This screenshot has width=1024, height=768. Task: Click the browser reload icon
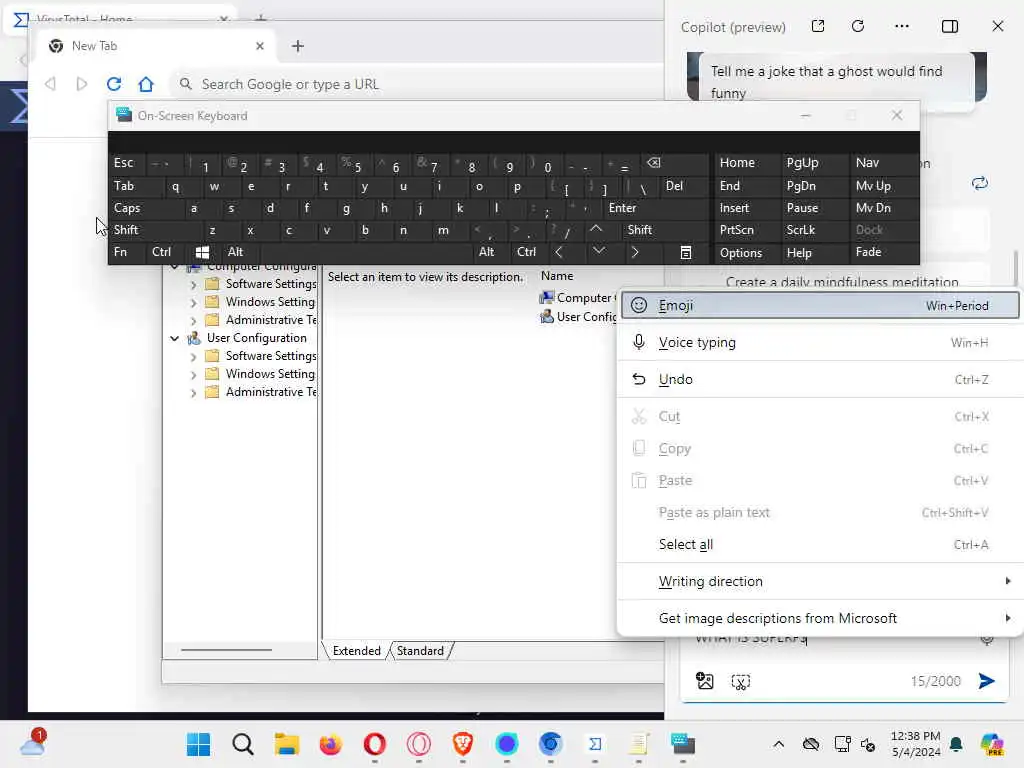tap(114, 84)
